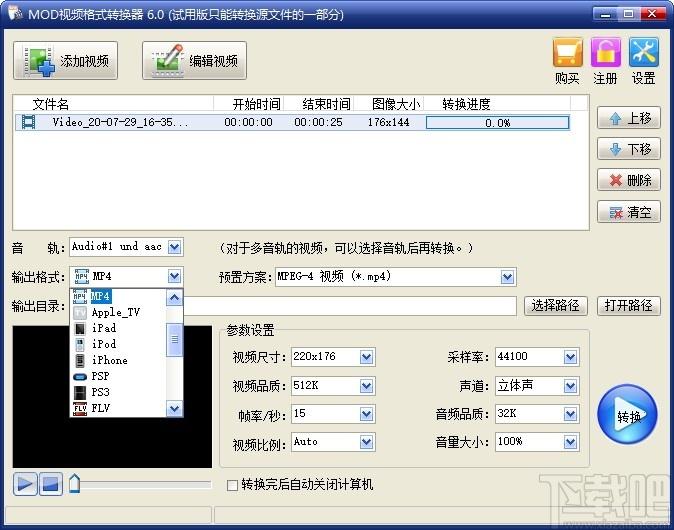Screen dimensions: 674x530
Task: Open the Edit Video (编辑视频) tool
Action: coord(195,61)
